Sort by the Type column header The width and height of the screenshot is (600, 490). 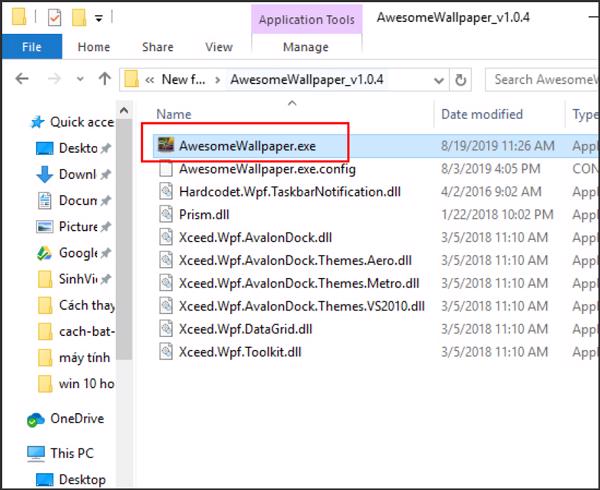point(585,114)
